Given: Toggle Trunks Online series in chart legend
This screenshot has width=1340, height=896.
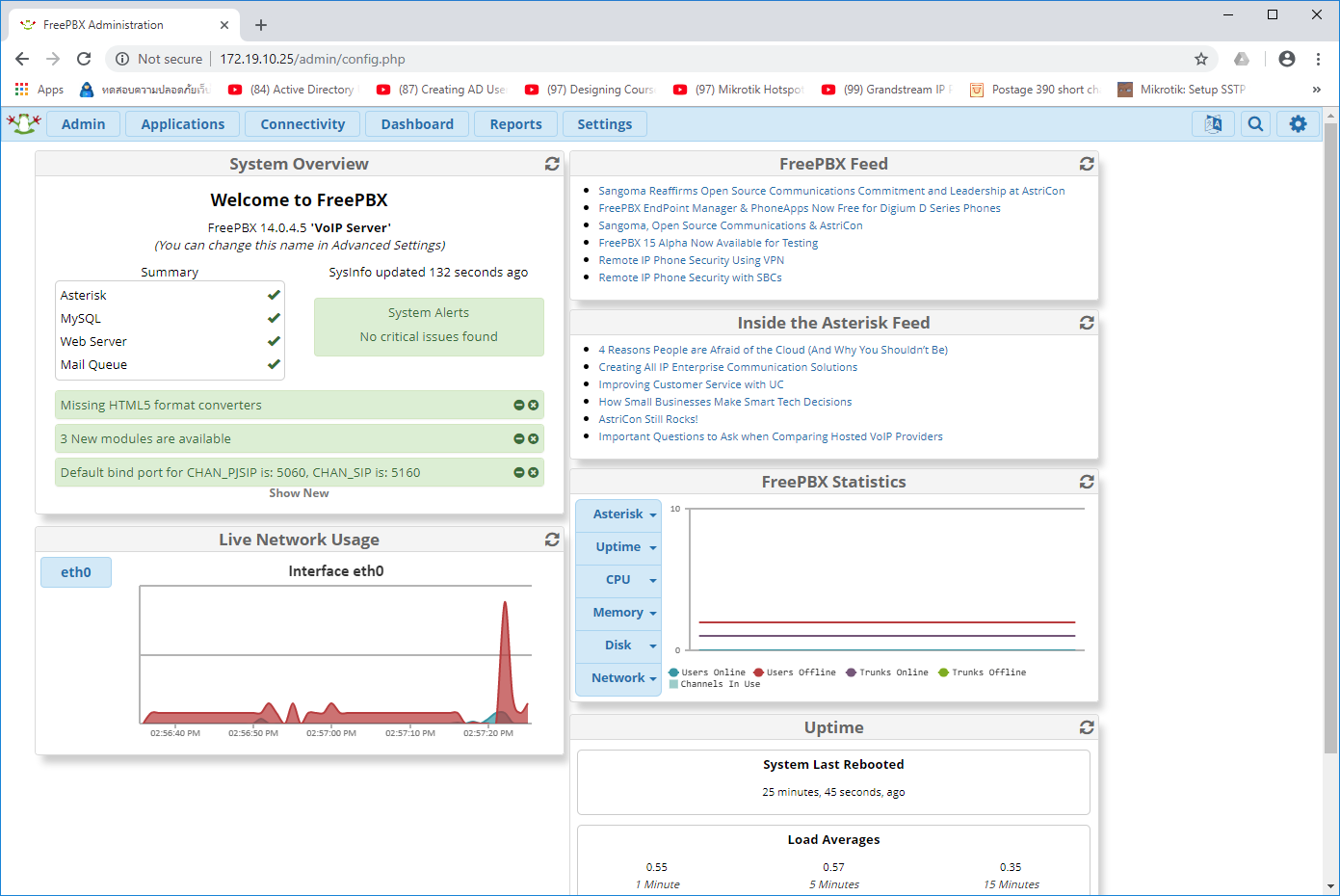Looking at the screenshot, I should [x=887, y=672].
